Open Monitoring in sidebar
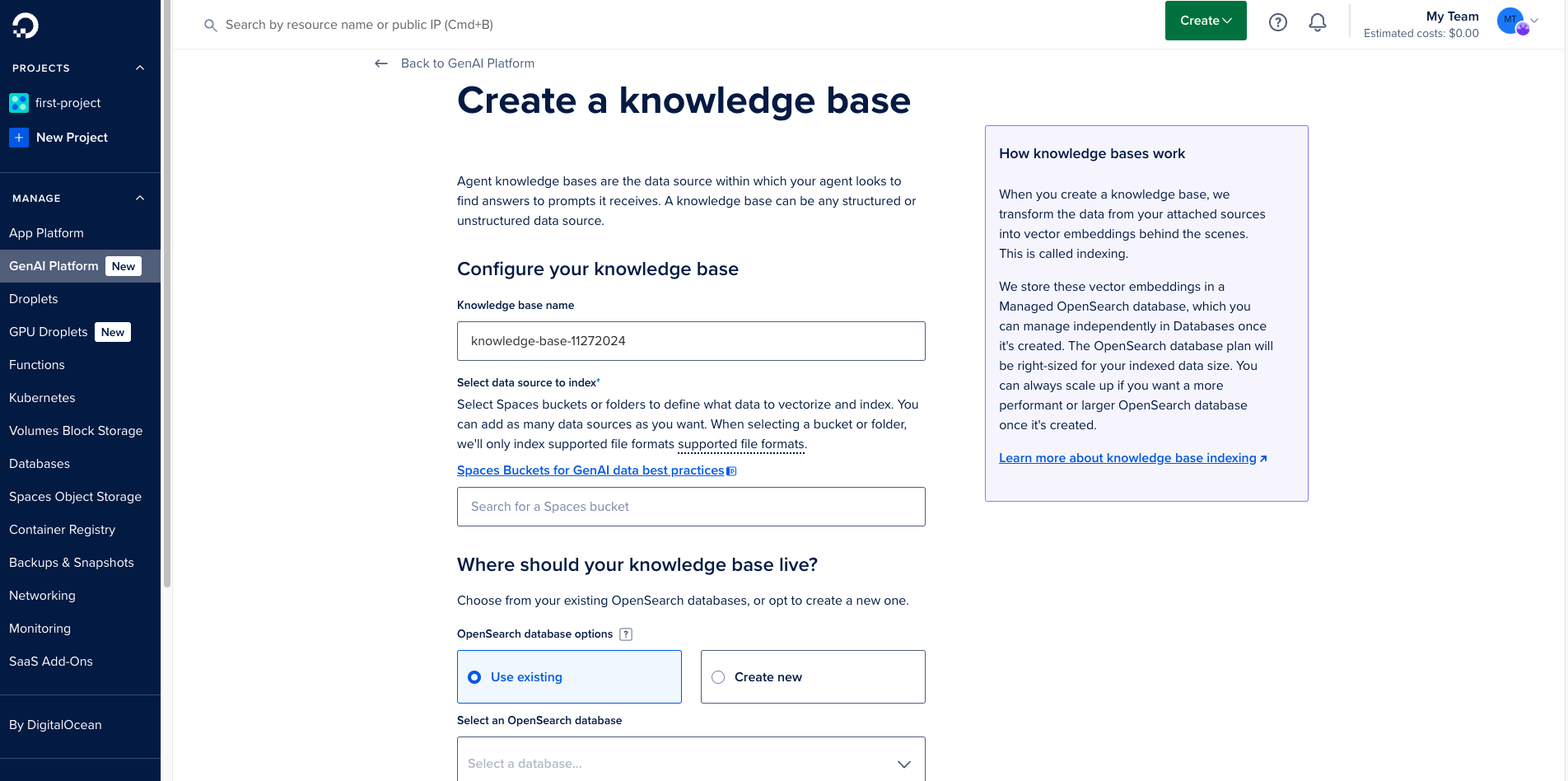Viewport: 1568px width, 781px height. point(40,629)
